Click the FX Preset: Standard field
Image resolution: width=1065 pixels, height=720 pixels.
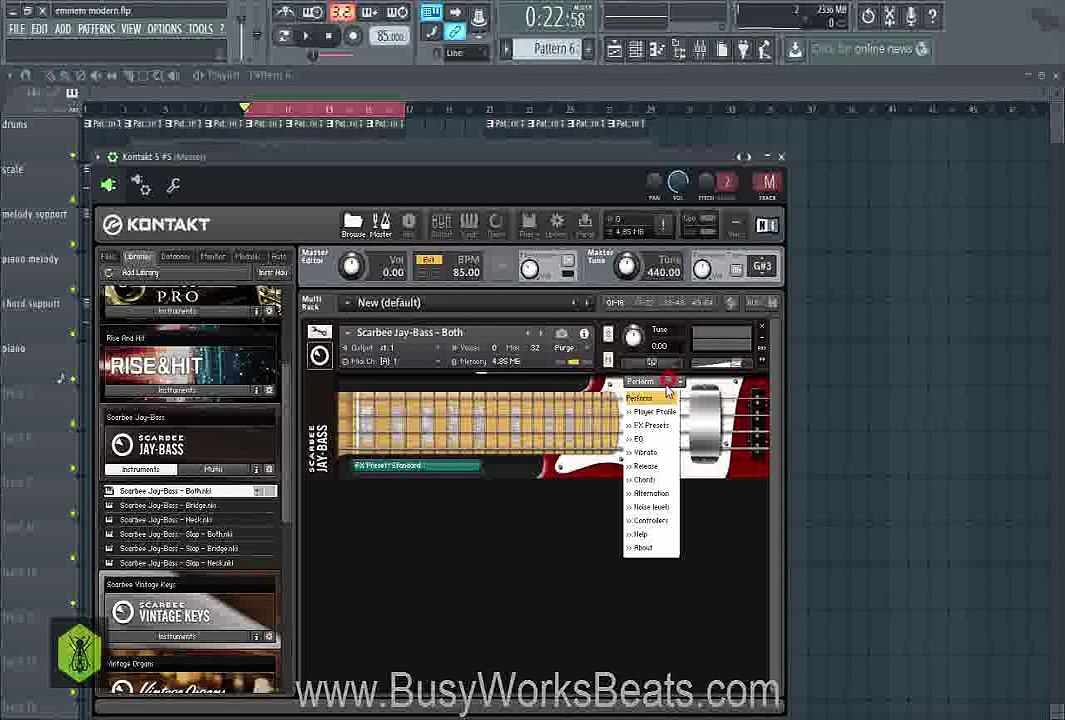pos(416,466)
